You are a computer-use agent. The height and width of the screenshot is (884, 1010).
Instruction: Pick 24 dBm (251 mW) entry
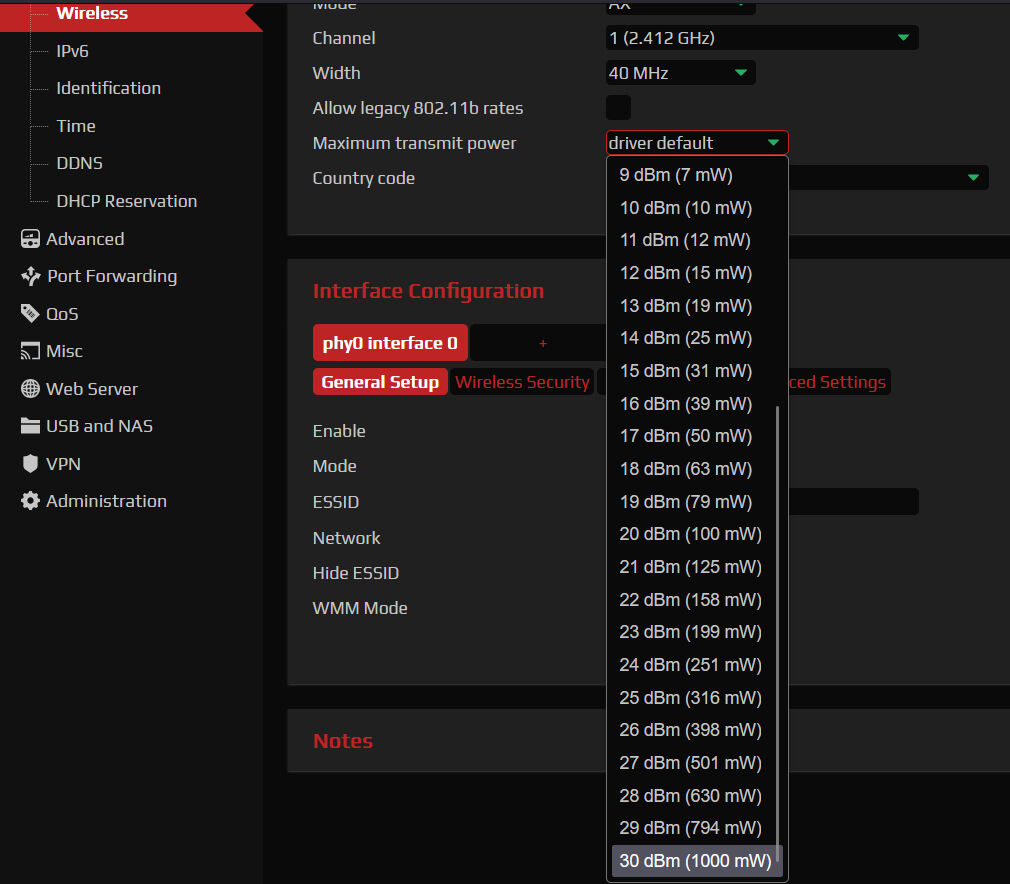[694, 664]
